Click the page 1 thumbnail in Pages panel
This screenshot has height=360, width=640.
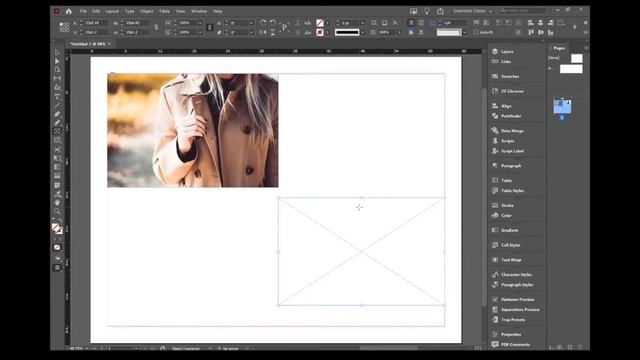click(562, 106)
